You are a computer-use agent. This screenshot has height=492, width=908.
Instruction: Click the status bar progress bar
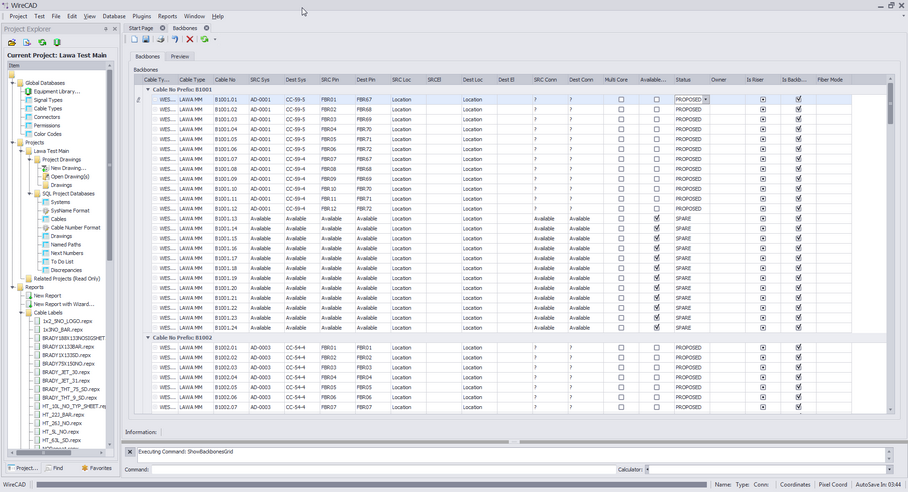[371, 484]
